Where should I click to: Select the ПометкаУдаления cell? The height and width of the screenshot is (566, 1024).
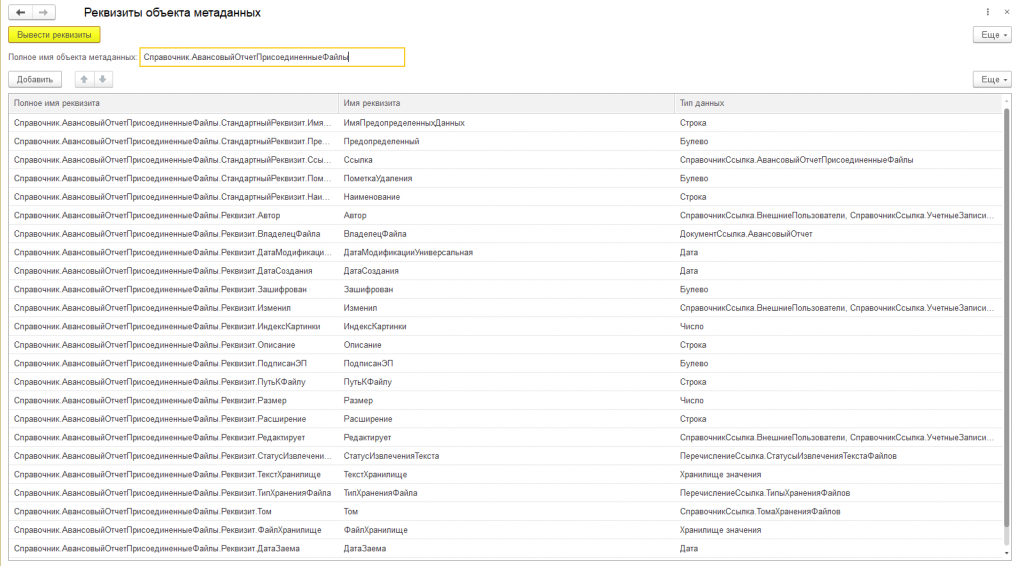pos(506,178)
